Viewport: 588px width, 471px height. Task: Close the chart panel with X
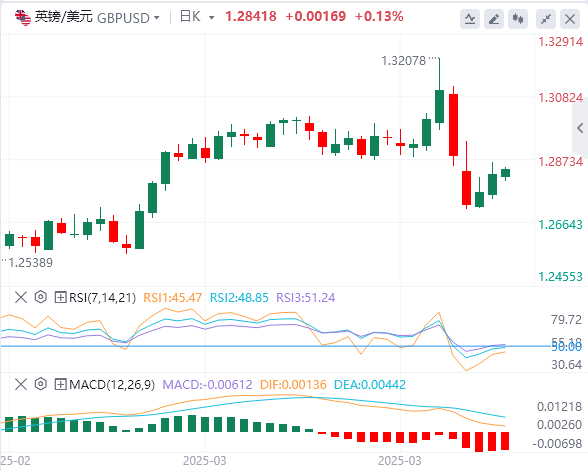click(570, 19)
